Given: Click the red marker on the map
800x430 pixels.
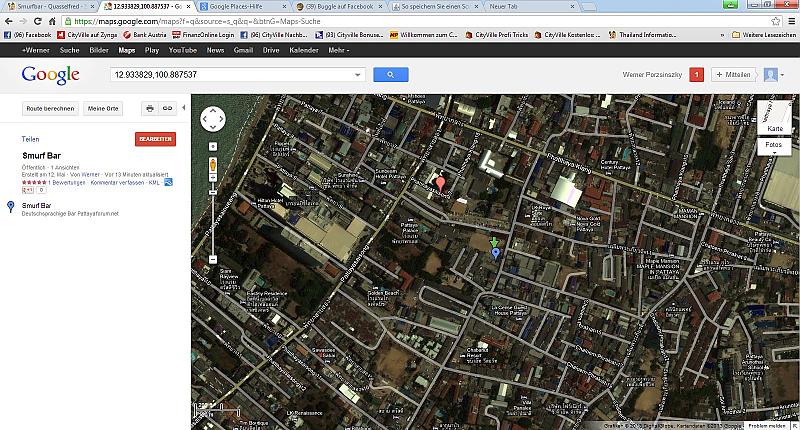Looking at the screenshot, I should coord(438,181).
